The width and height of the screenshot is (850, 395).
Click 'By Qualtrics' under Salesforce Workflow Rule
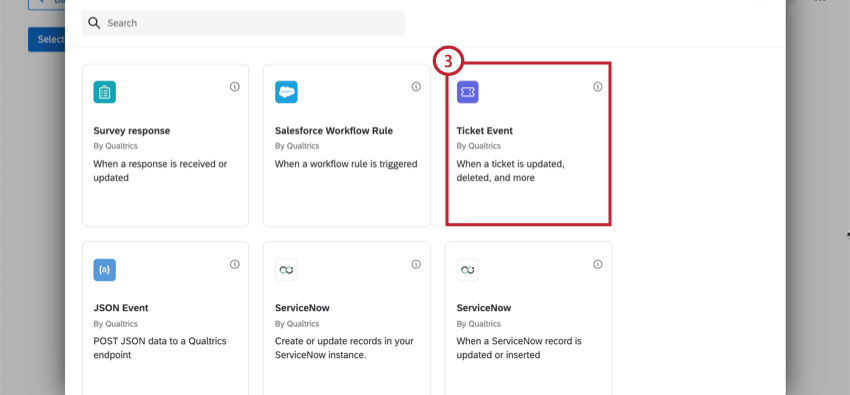(x=297, y=146)
